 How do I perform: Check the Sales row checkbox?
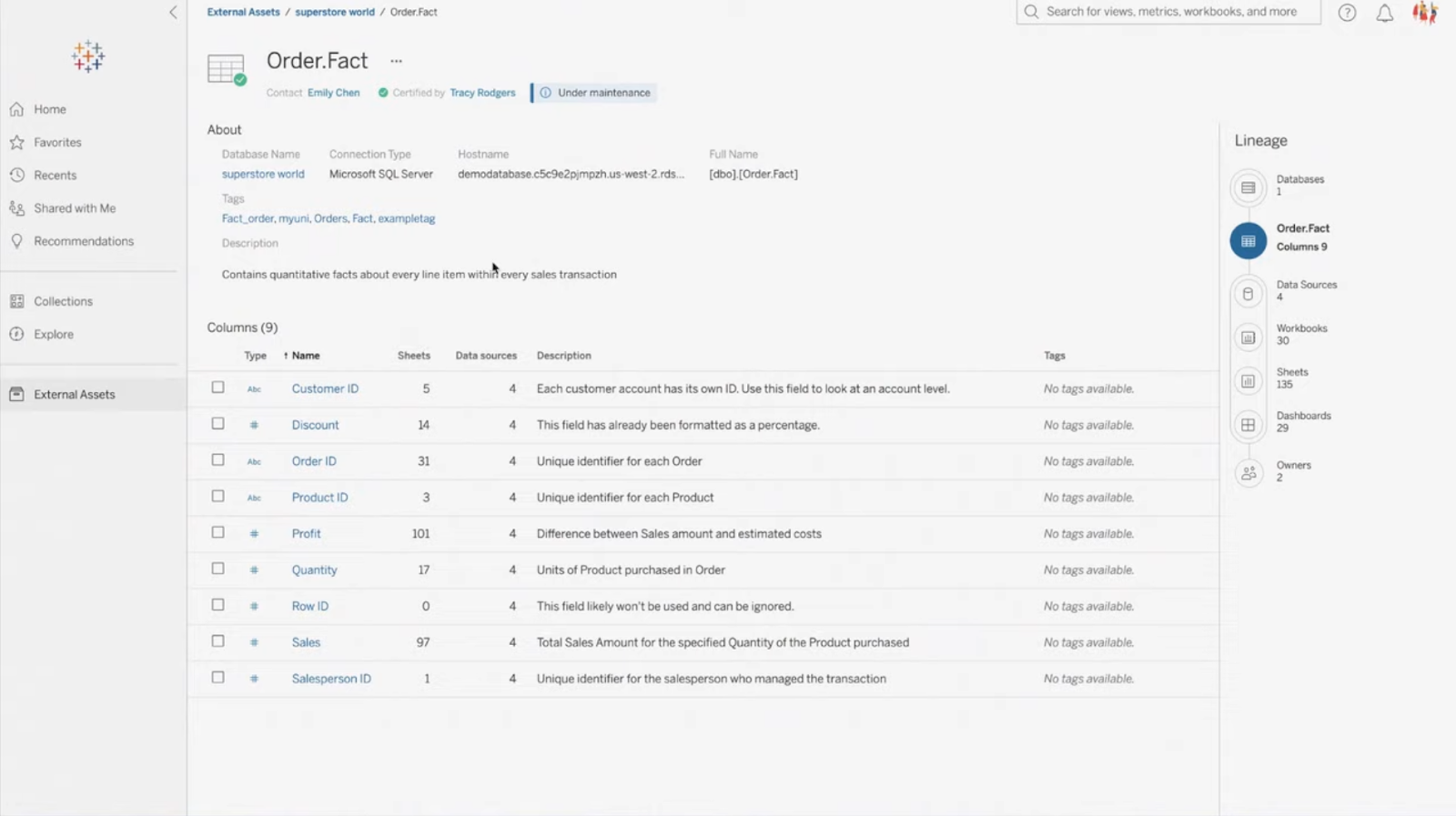(217, 641)
